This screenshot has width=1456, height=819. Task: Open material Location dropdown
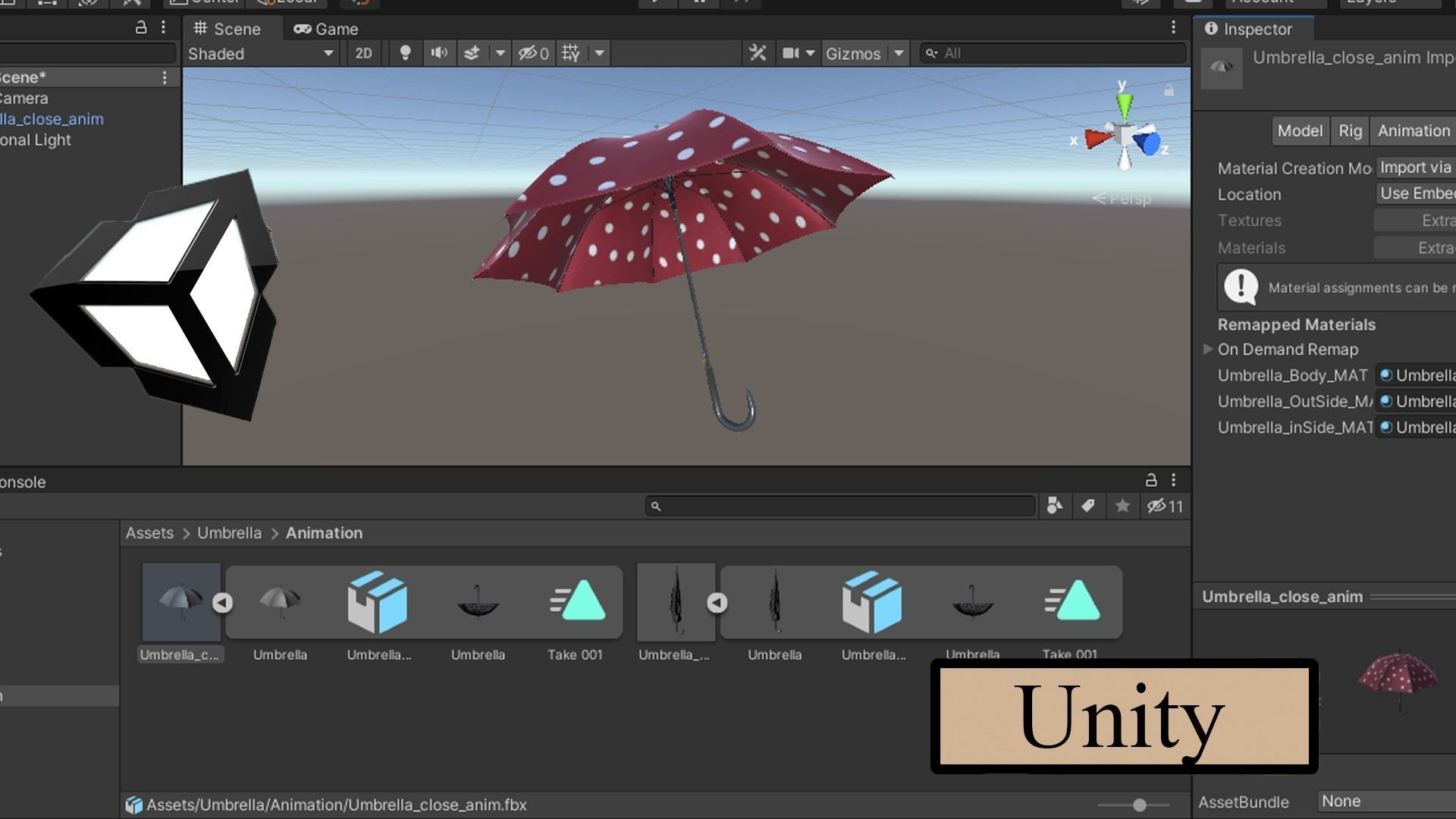click(1415, 193)
